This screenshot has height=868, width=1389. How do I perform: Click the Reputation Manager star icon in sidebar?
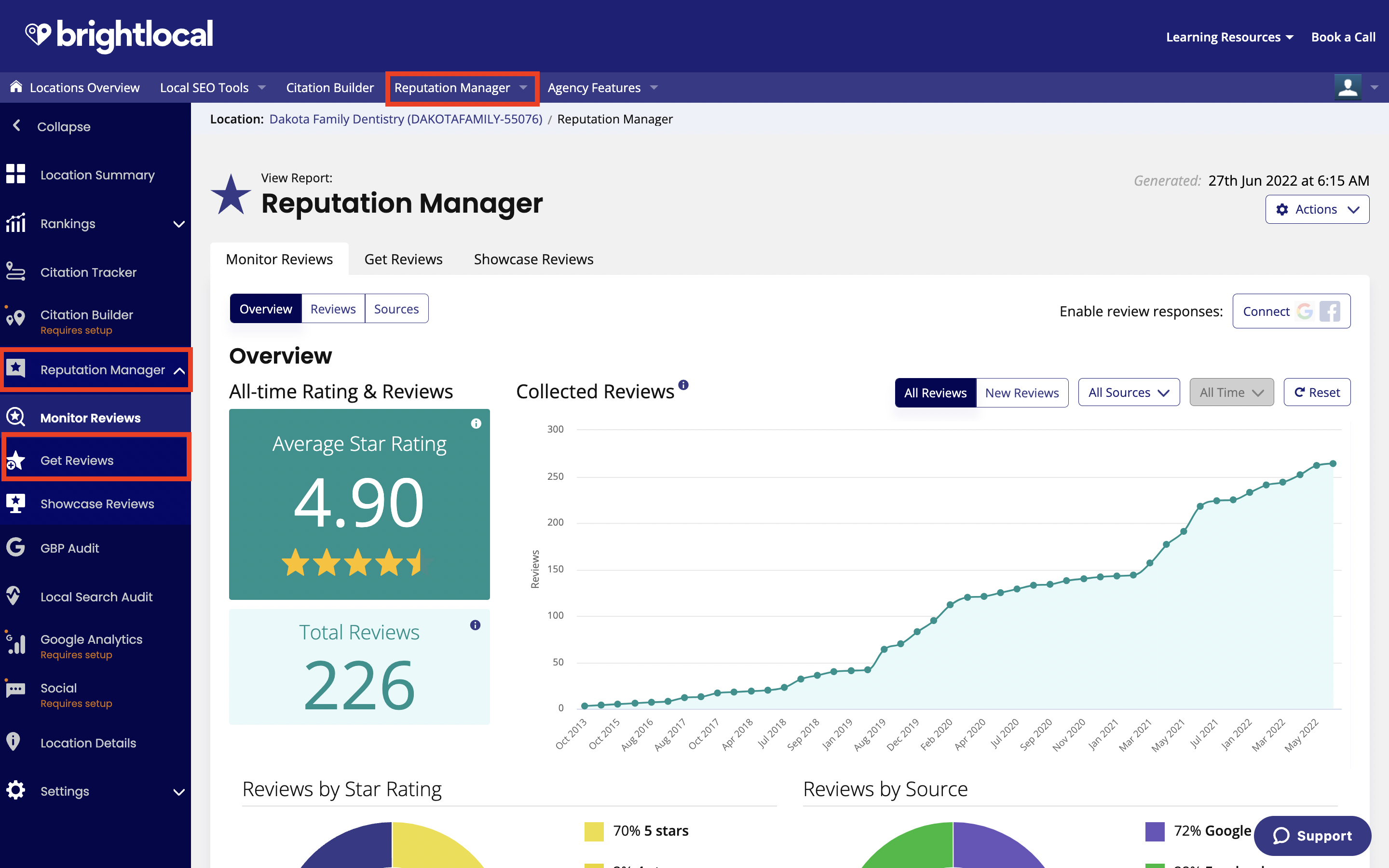(15, 368)
